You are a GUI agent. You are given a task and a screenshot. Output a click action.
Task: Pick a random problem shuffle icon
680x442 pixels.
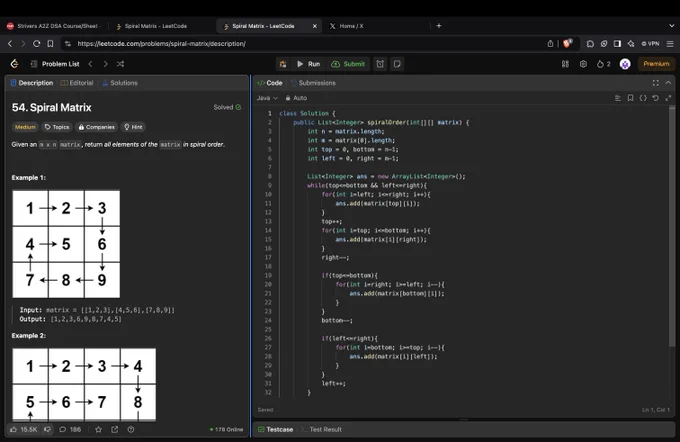tap(121, 64)
